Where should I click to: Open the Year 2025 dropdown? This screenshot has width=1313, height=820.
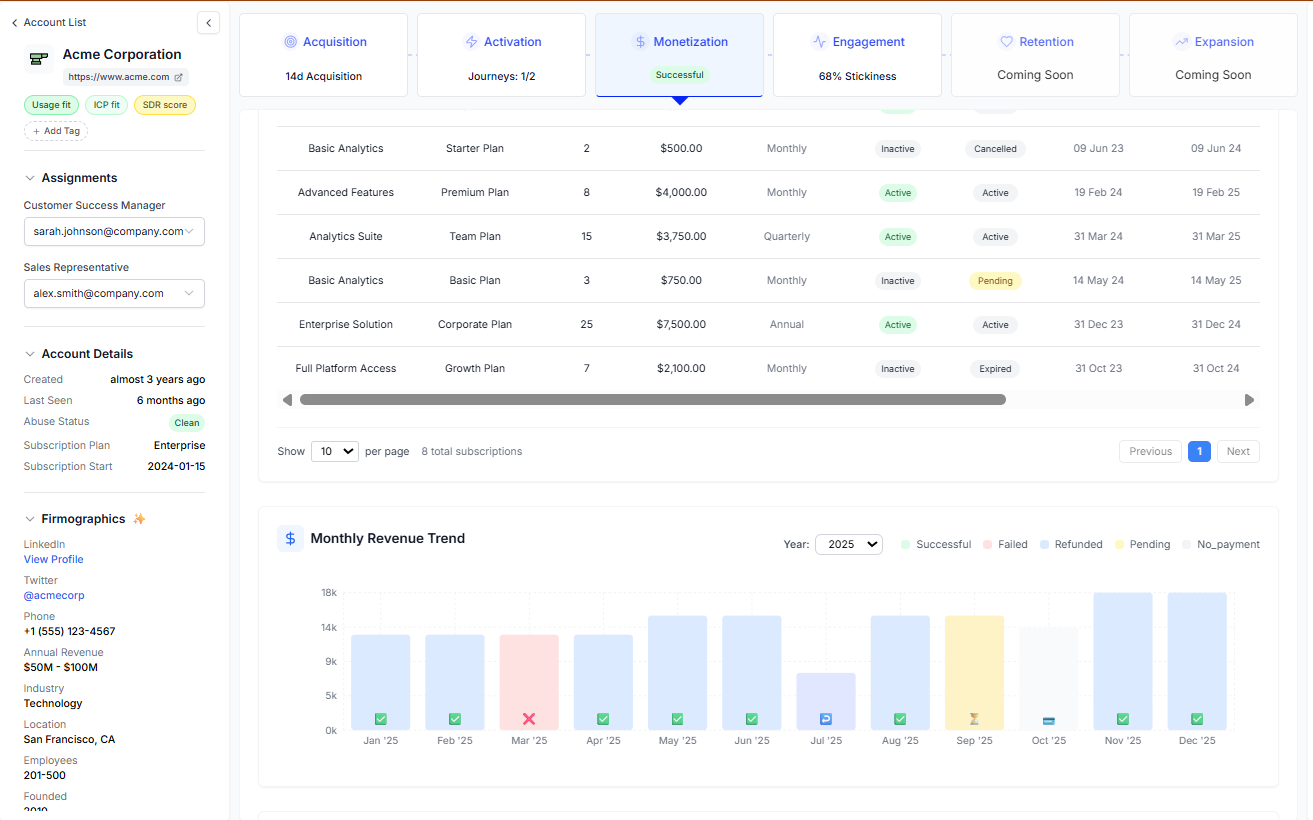click(x=848, y=544)
